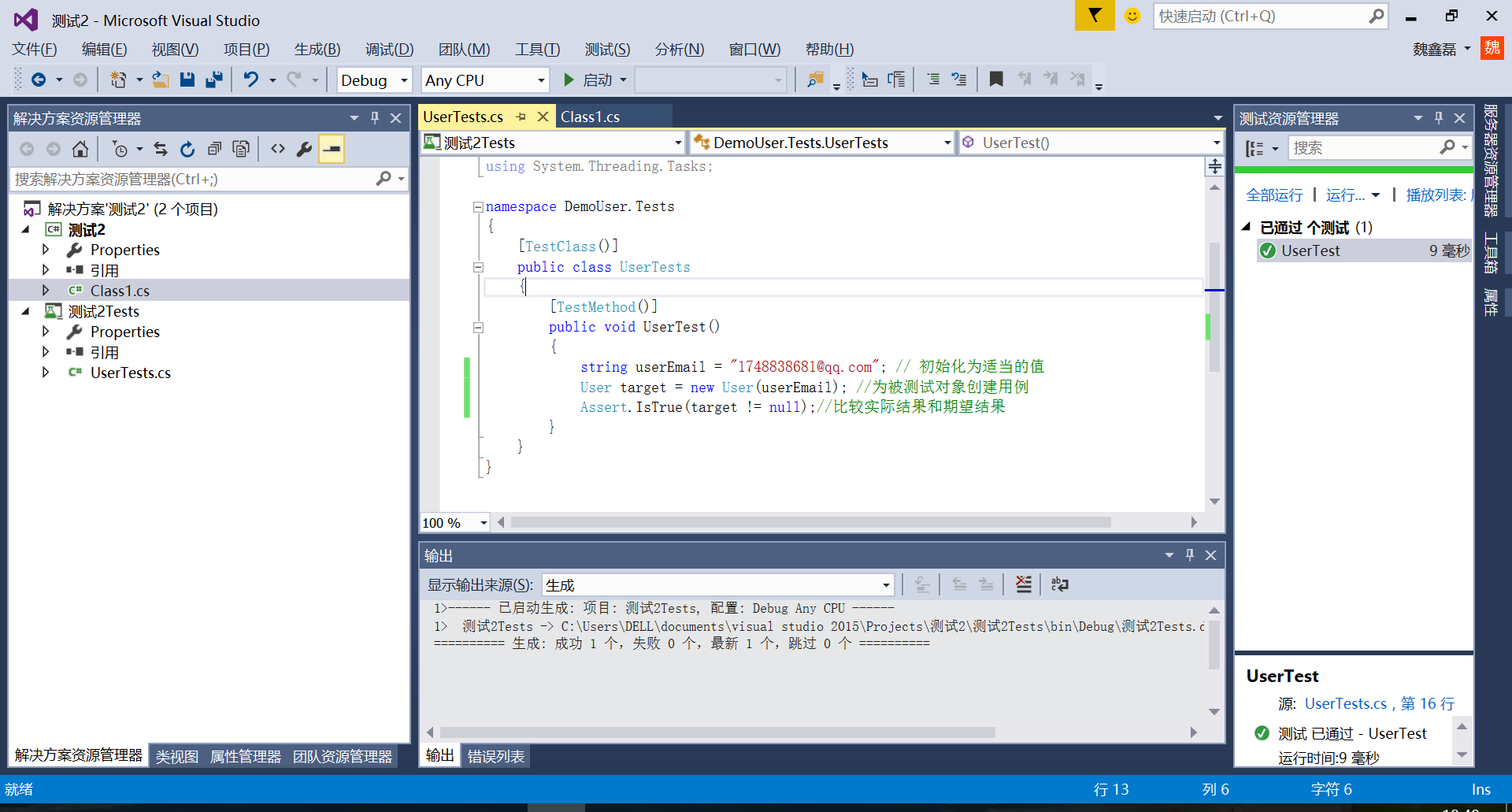The width and height of the screenshot is (1512, 812).
Task: Open the Debug configuration dropdown
Action: [374, 80]
